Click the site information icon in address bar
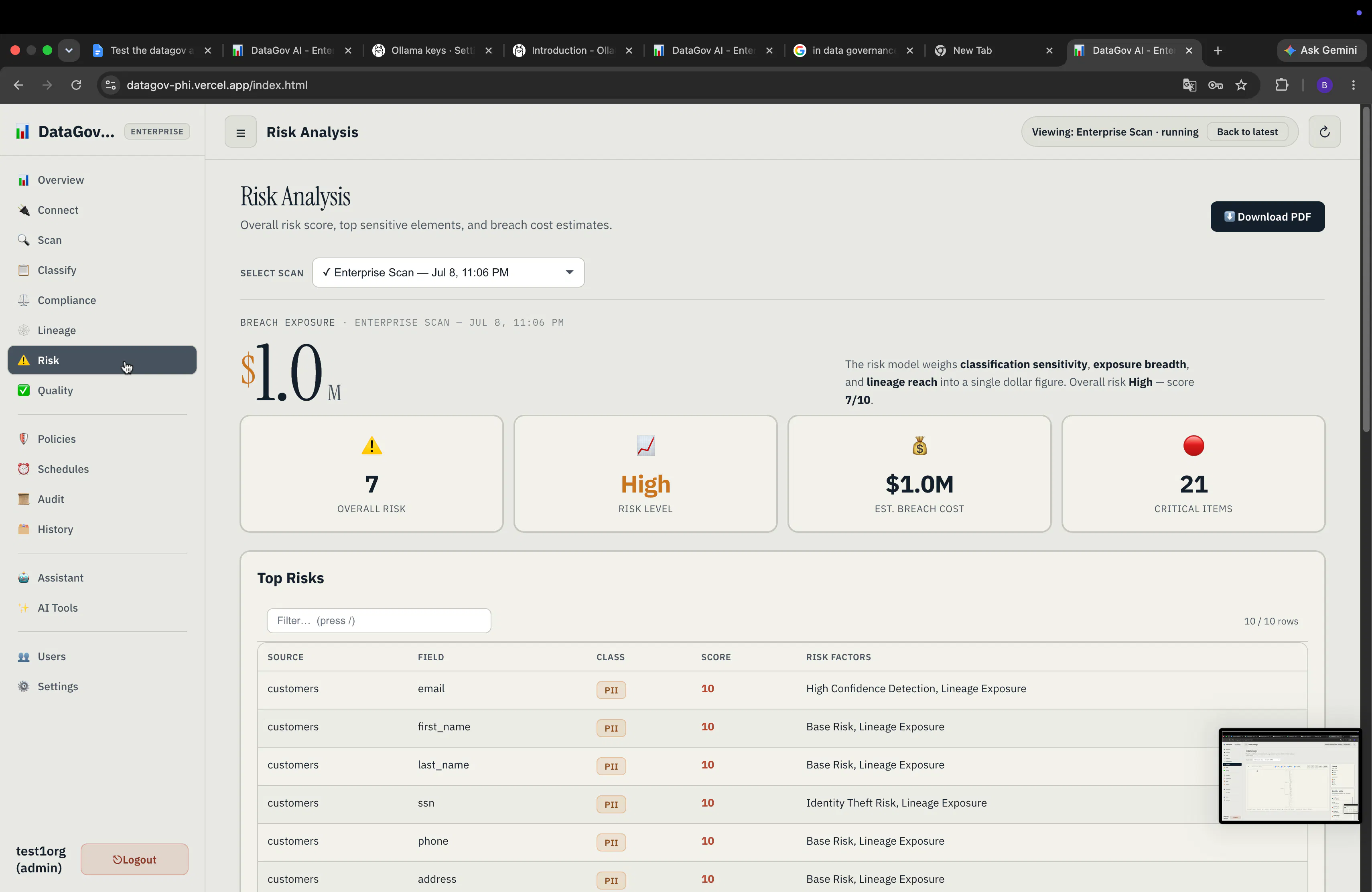Screen dimensions: 1372x892 (111, 85)
